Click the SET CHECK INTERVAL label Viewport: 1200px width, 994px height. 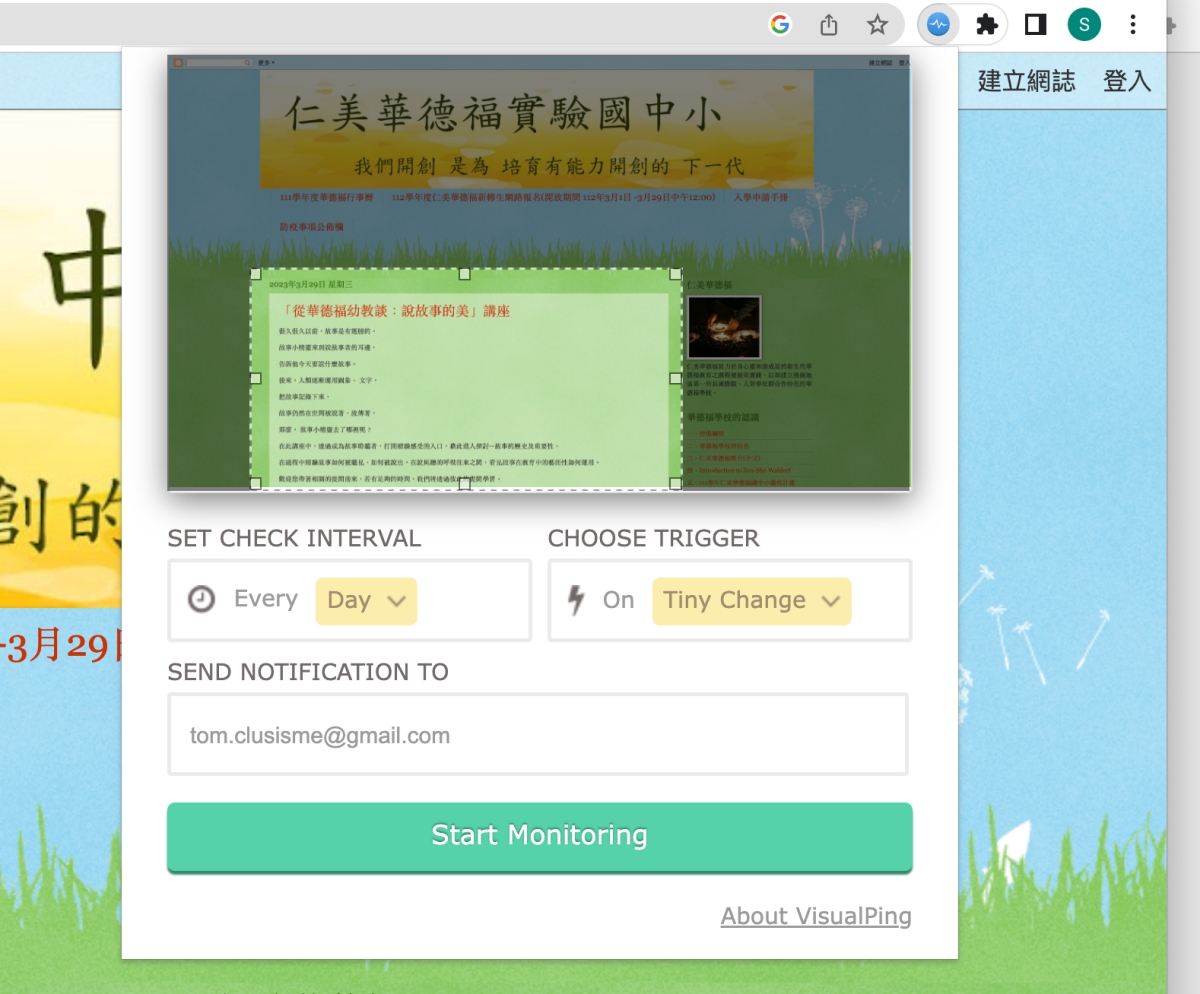coord(294,538)
